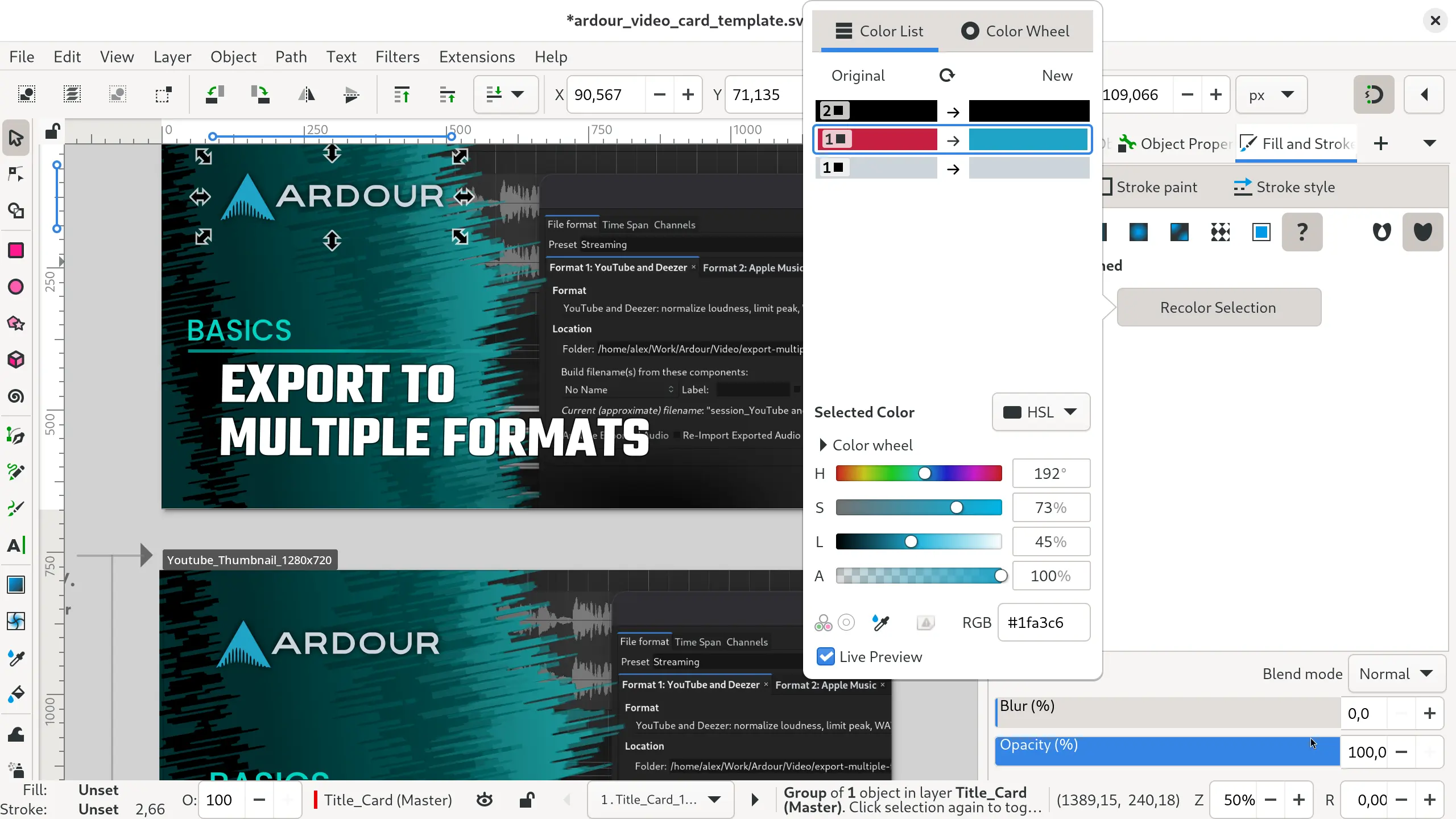Click the swatch fill paint icon
Viewport: 1456px width, 819px height.
coord(1261,232)
